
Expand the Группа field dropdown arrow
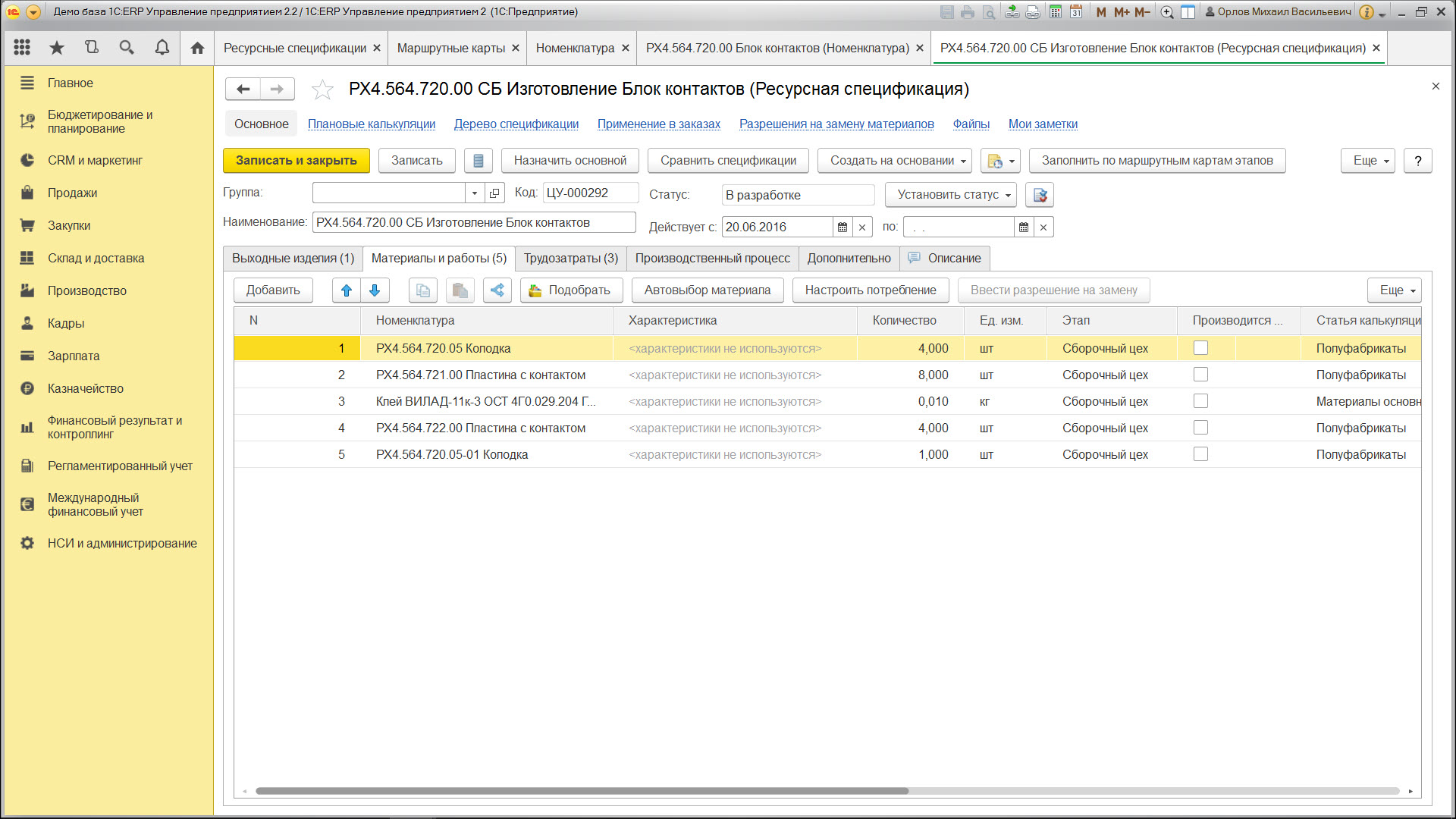[x=475, y=193]
